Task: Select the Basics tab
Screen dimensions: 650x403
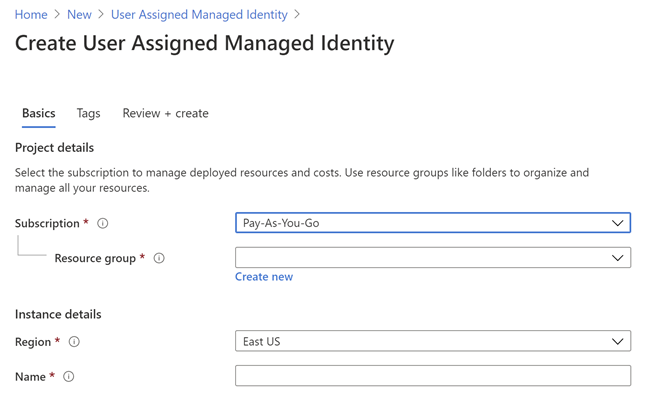Action: pos(39,114)
